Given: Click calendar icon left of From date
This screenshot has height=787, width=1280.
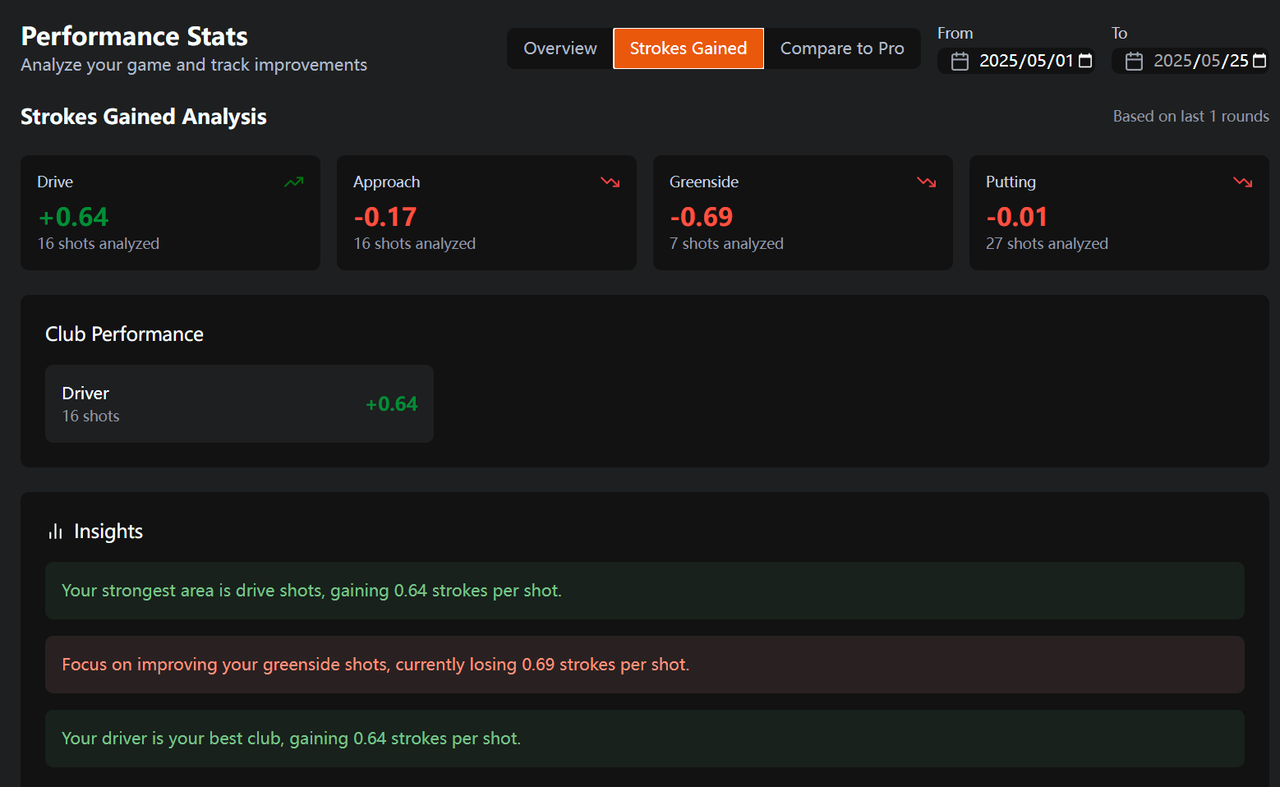Looking at the screenshot, I should 960,61.
